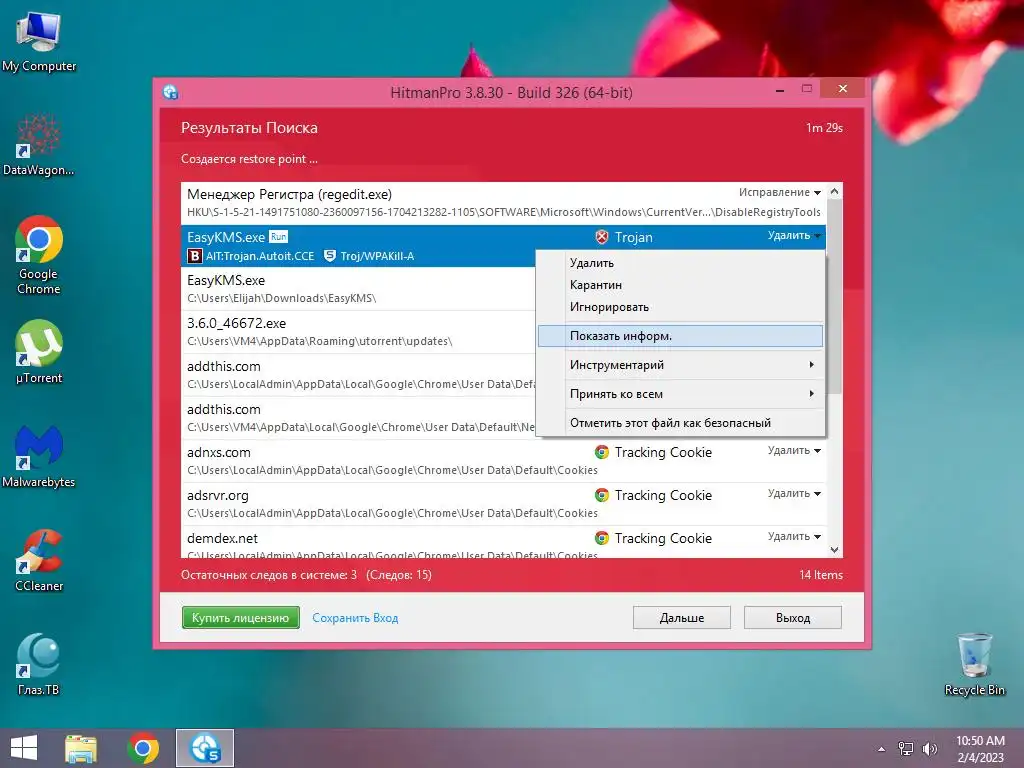Screen dimensions: 1024x768
Task: Click the taskbar clock showing 10:50 AM
Action: 980,749
